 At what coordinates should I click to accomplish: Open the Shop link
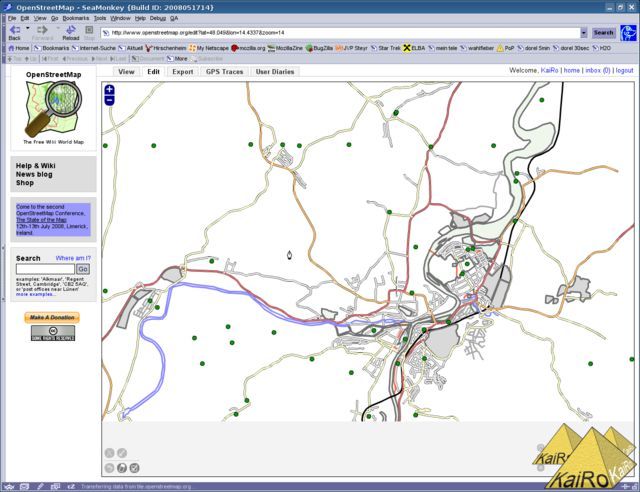[x=24, y=183]
